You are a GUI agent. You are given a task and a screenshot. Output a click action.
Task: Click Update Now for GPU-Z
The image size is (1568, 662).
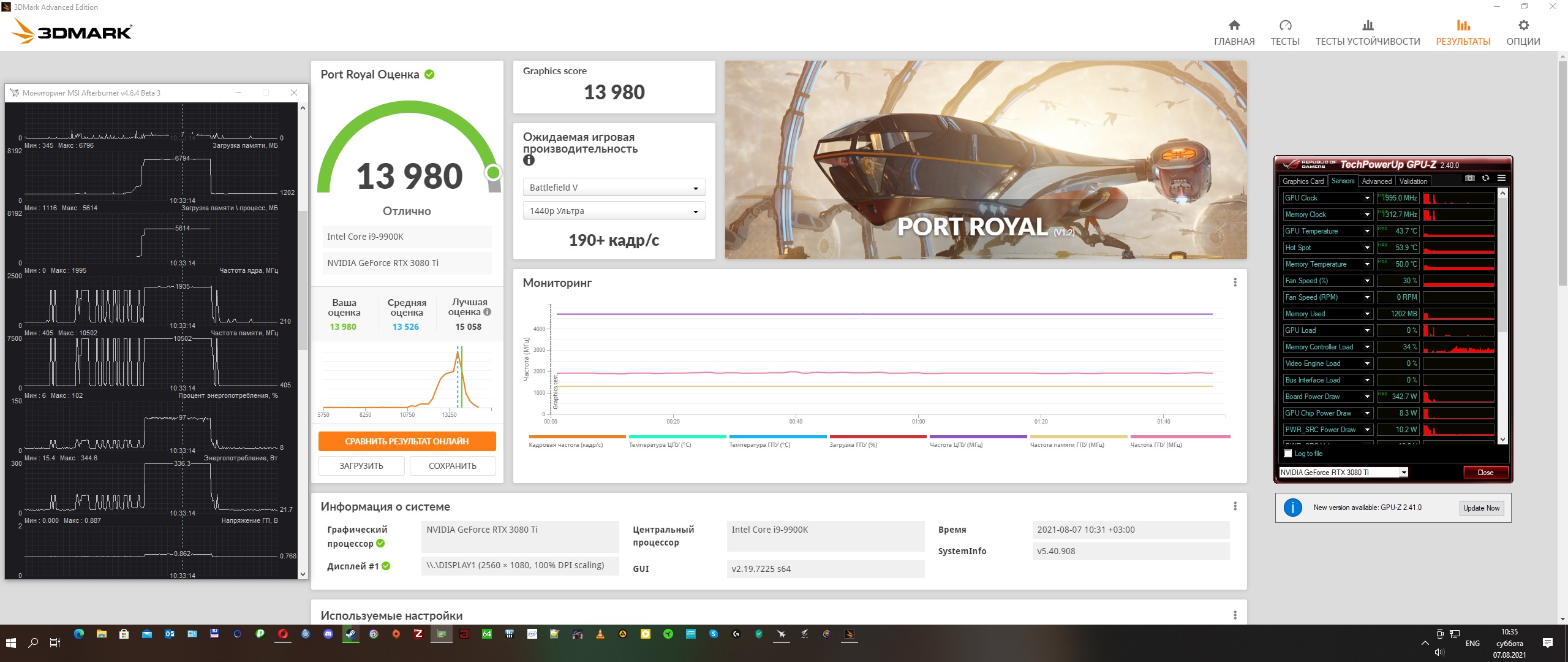[1481, 508]
